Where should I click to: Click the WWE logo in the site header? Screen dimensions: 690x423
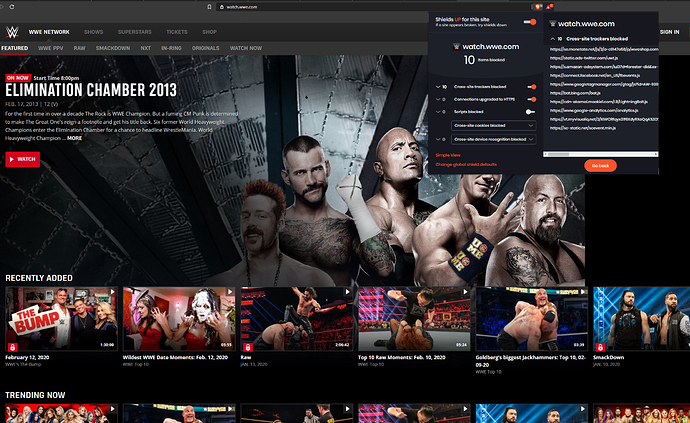tap(12, 32)
